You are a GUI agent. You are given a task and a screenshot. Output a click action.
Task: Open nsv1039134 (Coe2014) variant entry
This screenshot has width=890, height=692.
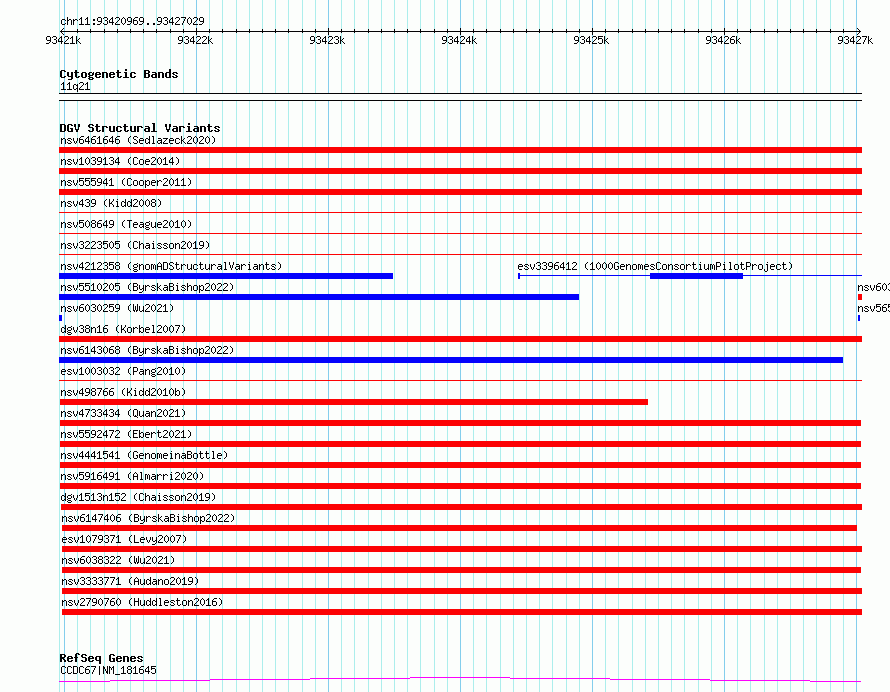[x=120, y=161]
